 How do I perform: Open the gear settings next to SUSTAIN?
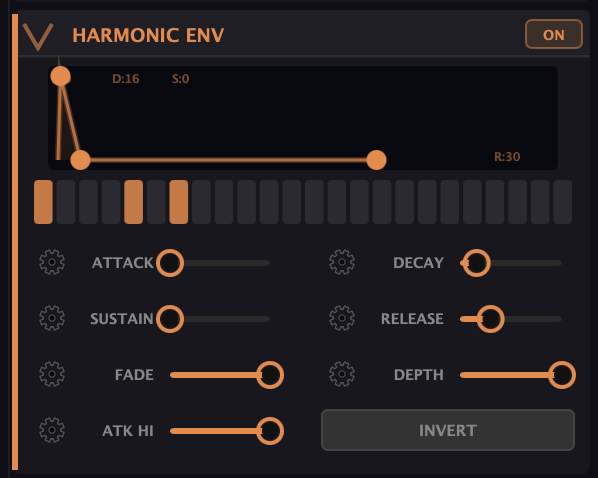click(x=52, y=318)
